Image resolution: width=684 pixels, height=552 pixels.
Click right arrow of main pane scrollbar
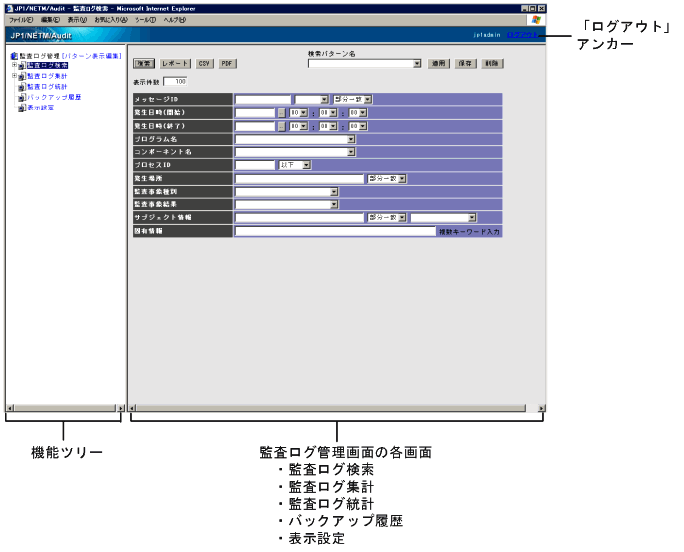tap(541, 408)
